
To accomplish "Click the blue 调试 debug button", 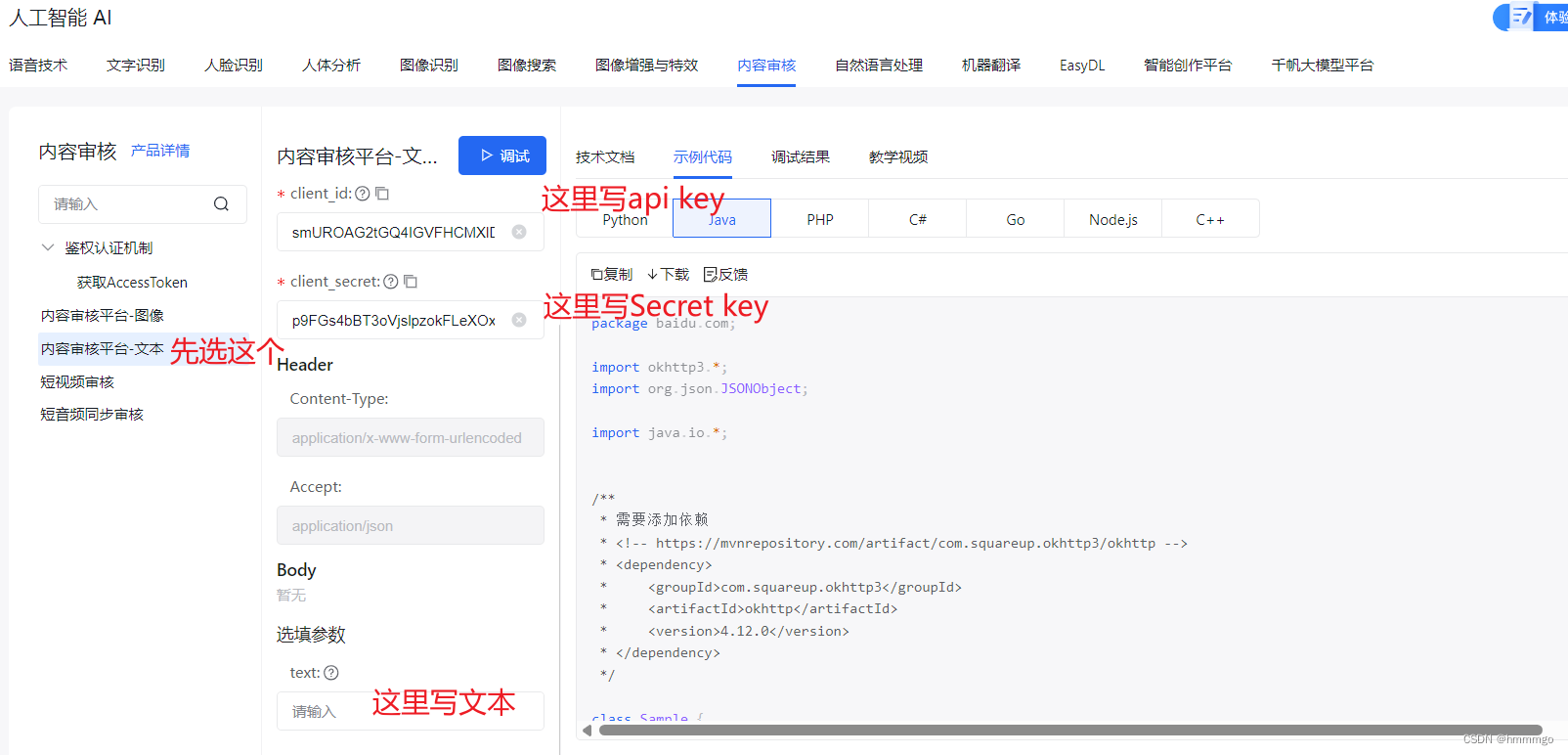I will tap(502, 155).
